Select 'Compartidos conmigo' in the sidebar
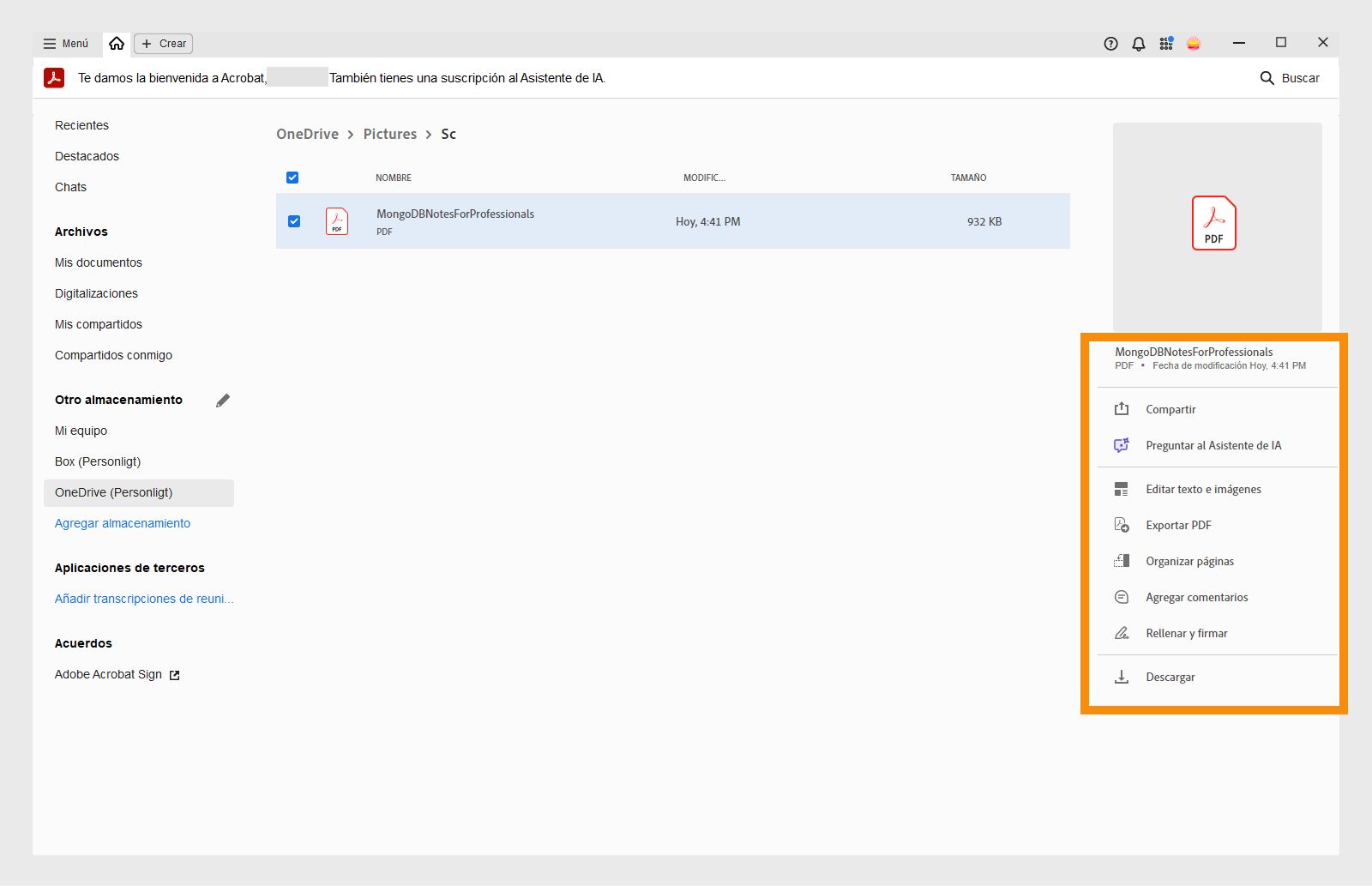 [113, 354]
